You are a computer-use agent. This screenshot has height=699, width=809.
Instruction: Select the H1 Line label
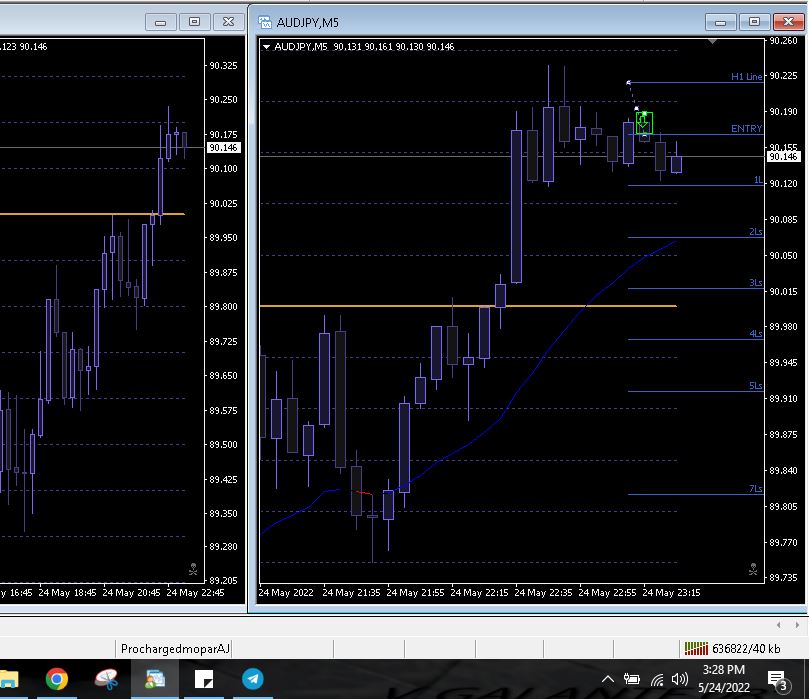746,76
